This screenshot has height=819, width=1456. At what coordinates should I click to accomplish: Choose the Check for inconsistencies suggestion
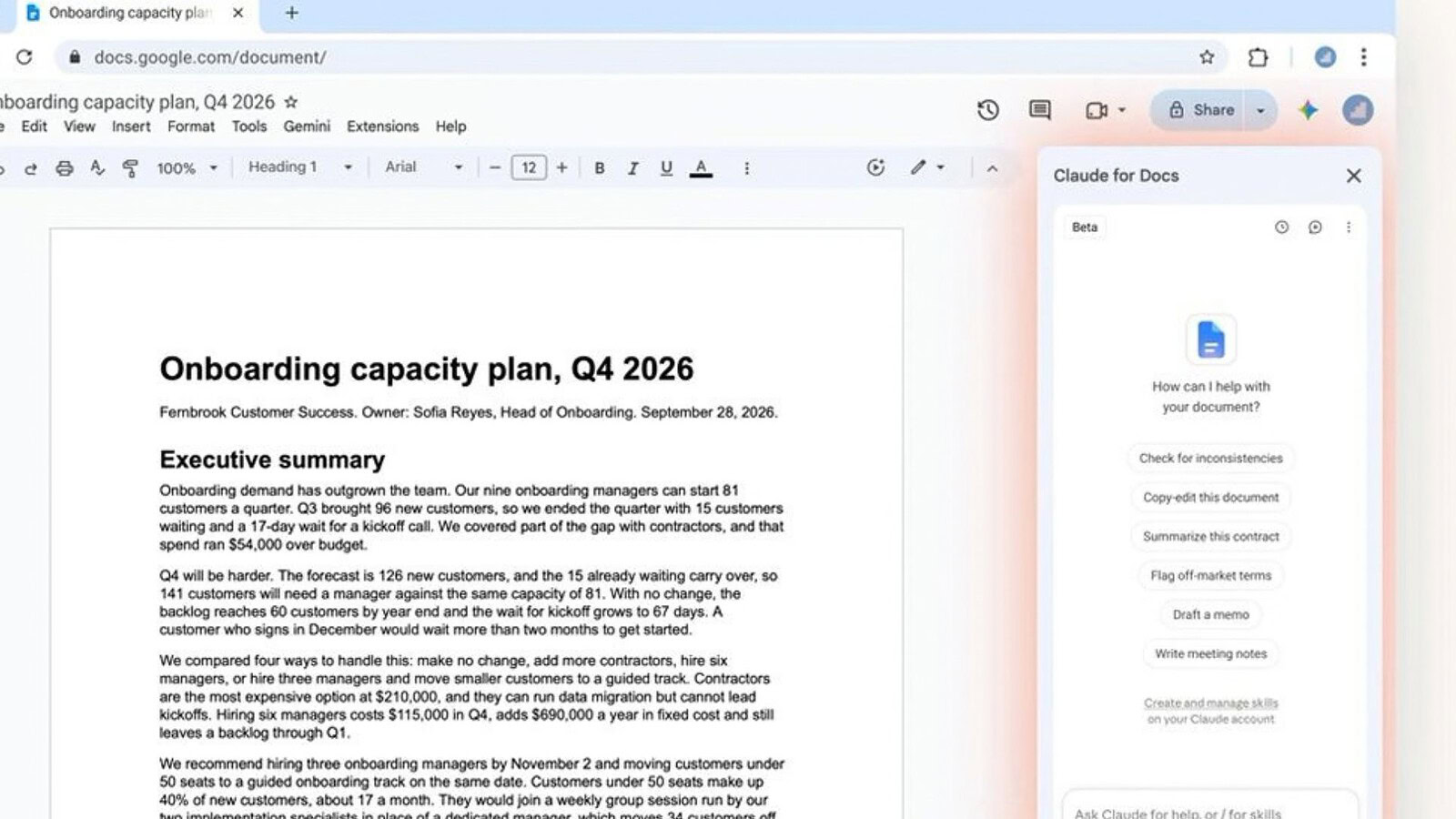[x=1210, y=459]
